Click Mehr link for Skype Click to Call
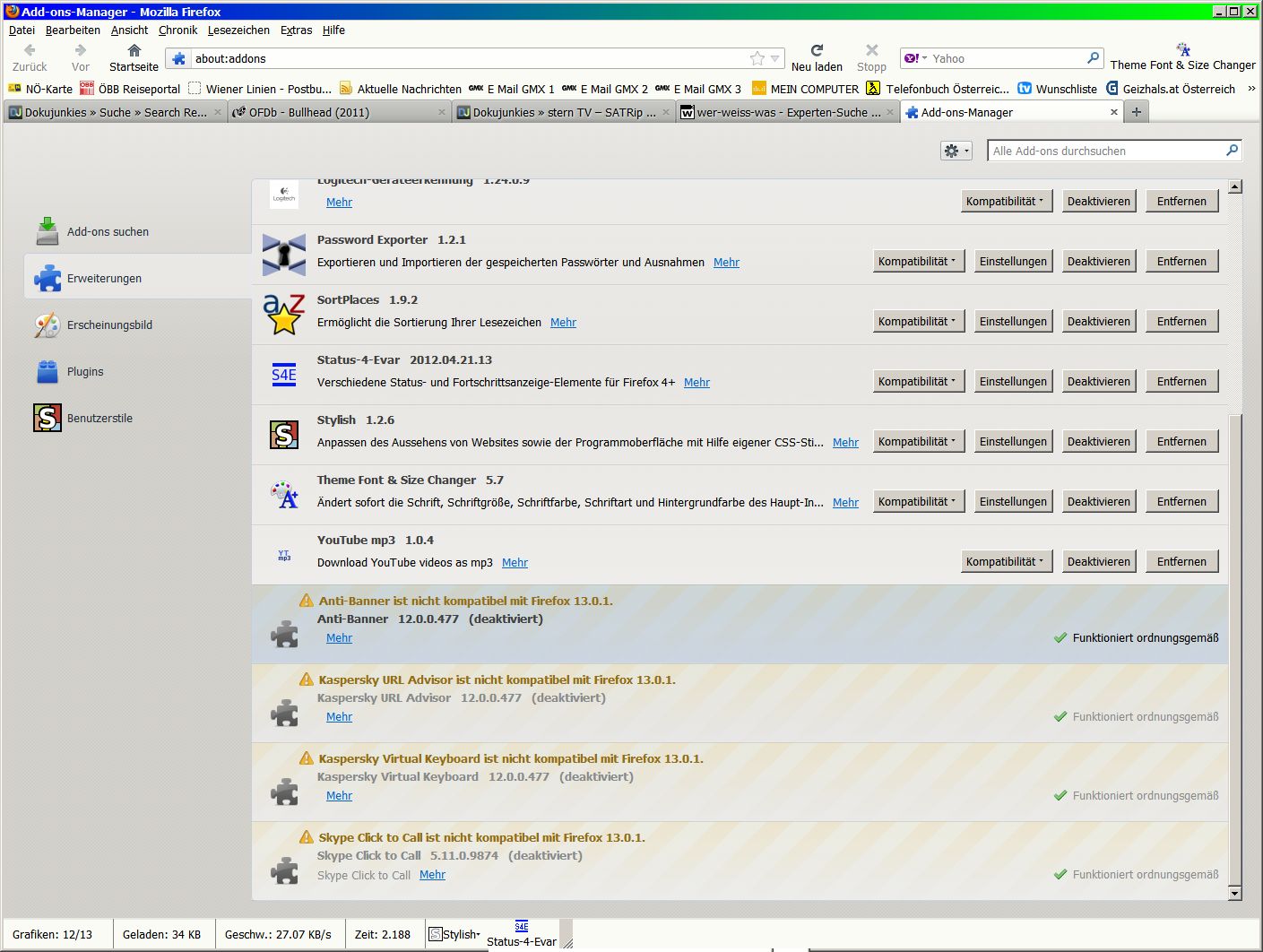 [x=432, y=874]
